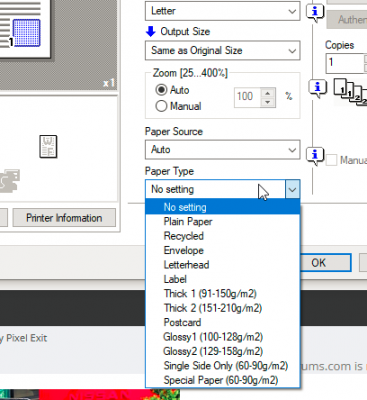Collapse the Paper Type dropdown arrow

[x=292, y=189]
